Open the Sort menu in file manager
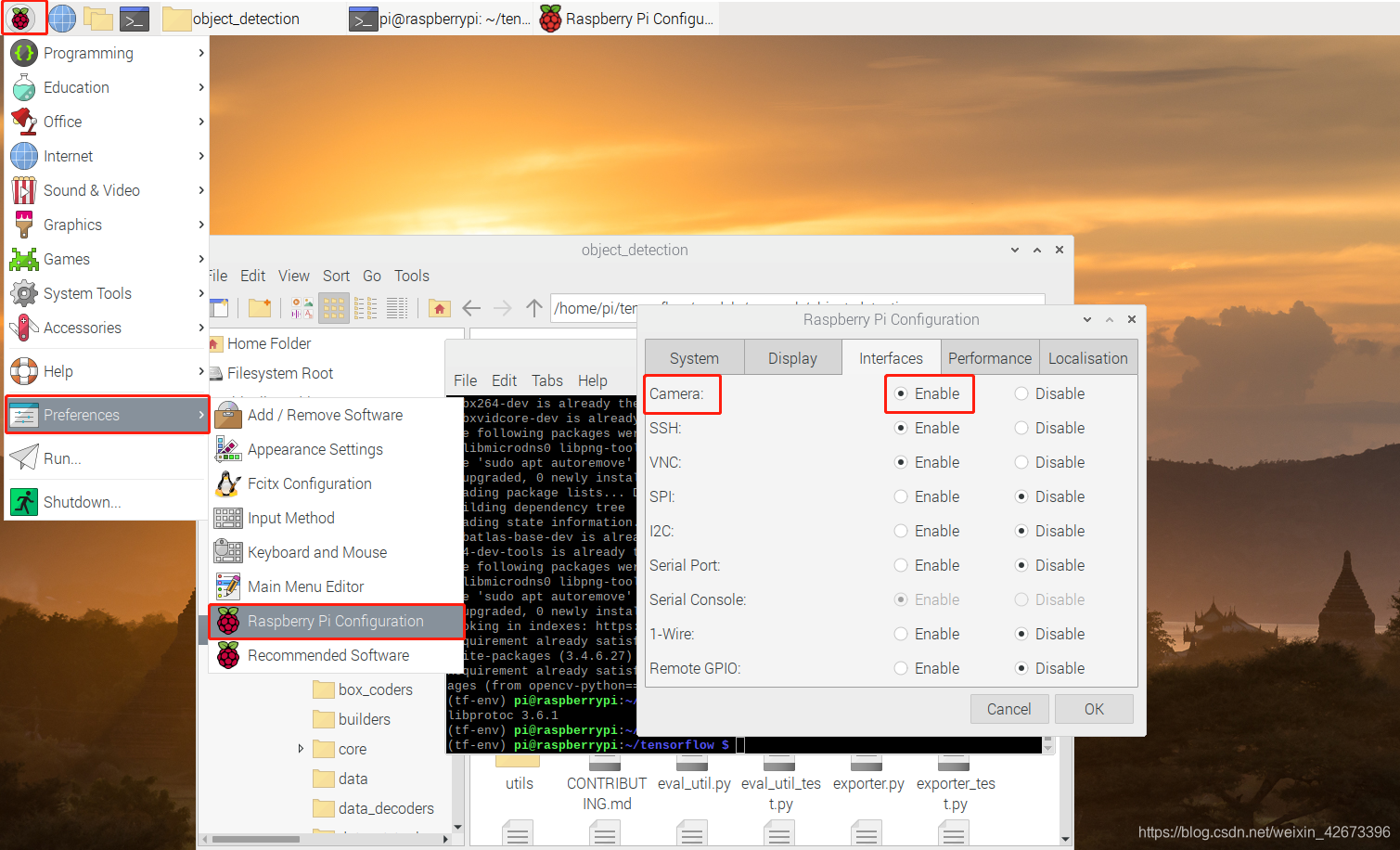Viewport: 1400px width, 850px height. pos(336,276)
